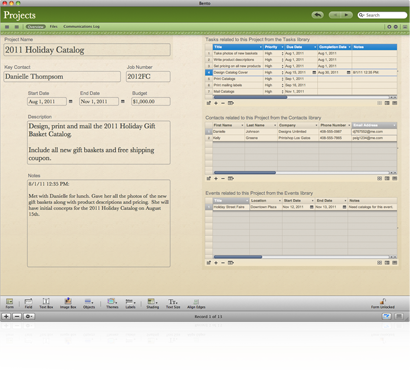This screenshot has height=370, width=410.
Task: Sort Contacts by the First Name column
Action: pyautogui.click(x=228, y=125)
